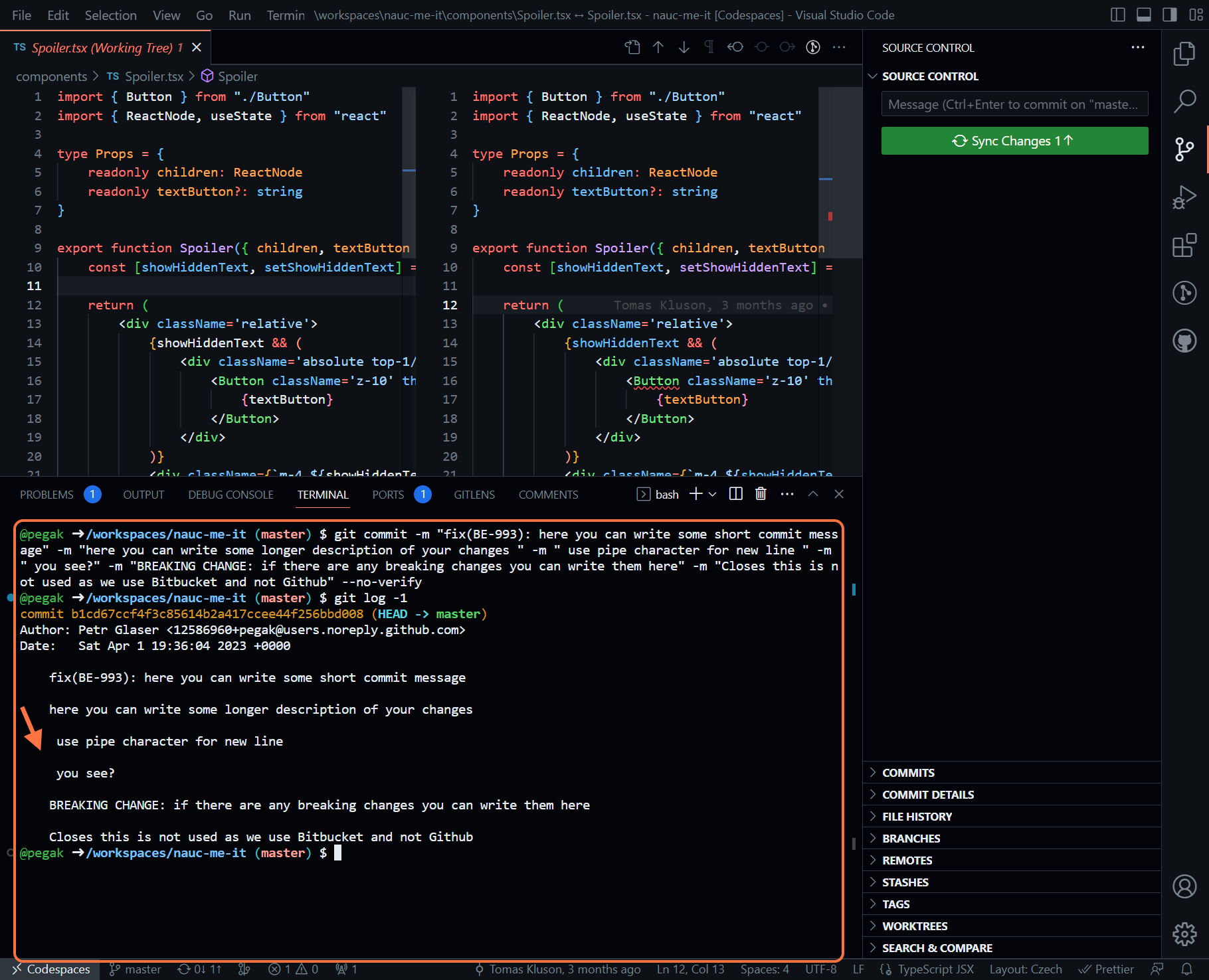Toggle the secondary side bar layout button
Viewport: 1209px width, 980px height.
[x=1170, y=15]
